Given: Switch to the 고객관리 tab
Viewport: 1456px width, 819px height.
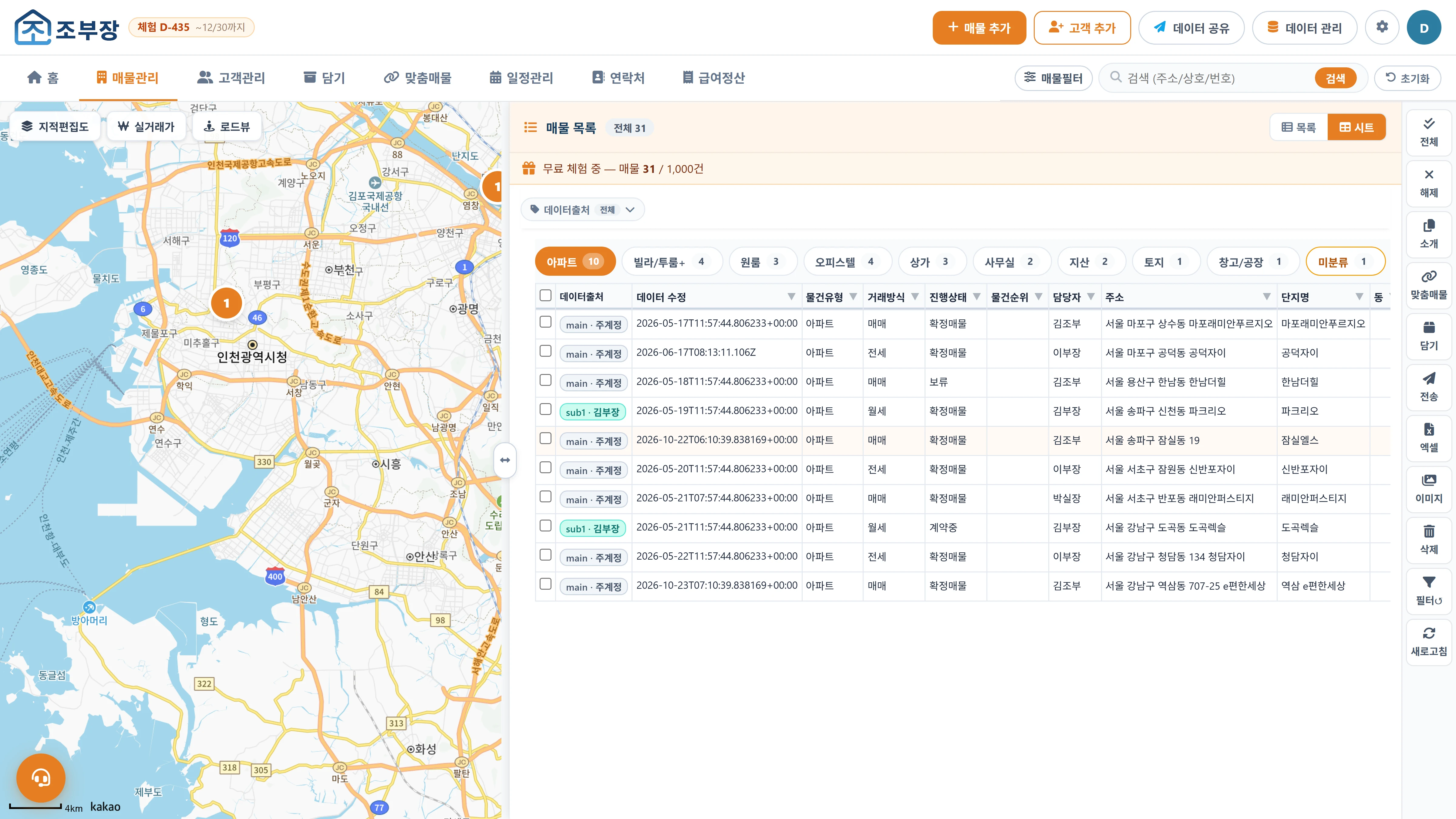Looking at the screenshot, I should pyautogui.click(x=231, y=77).
